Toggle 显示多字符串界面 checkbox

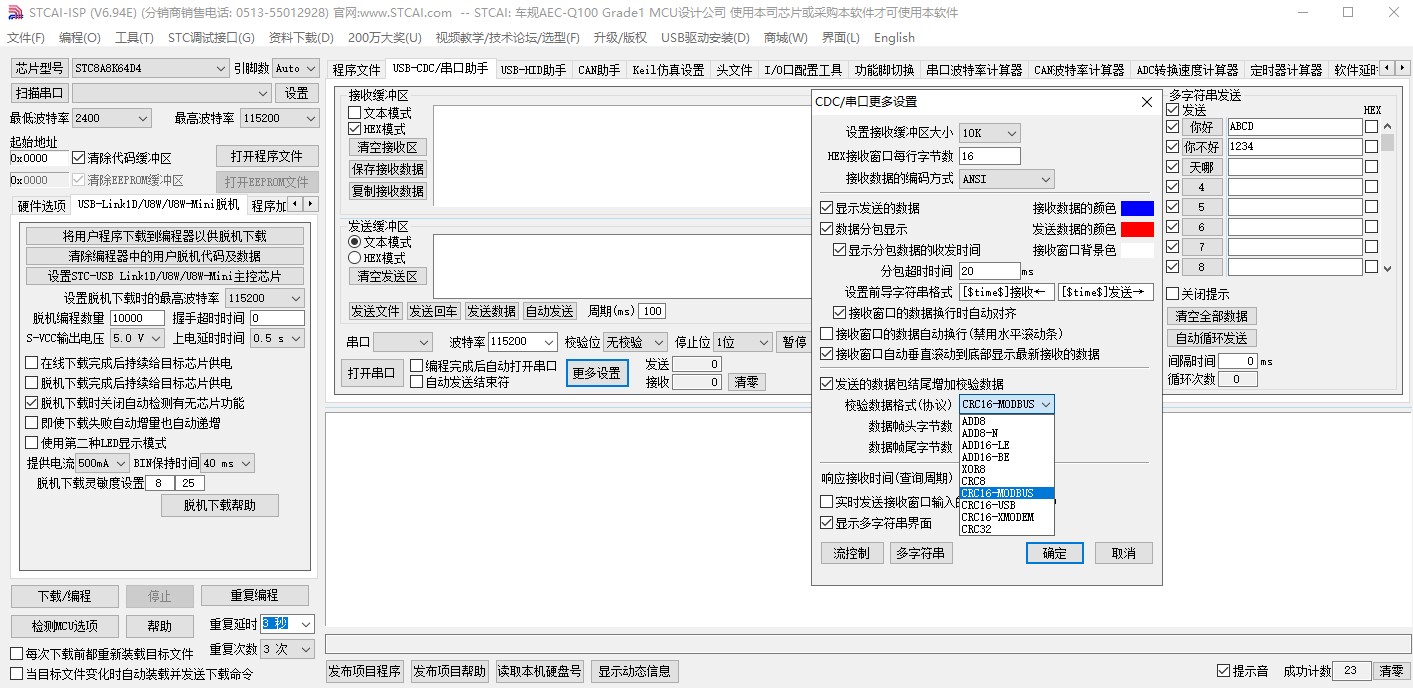click(x=826, y=523)
